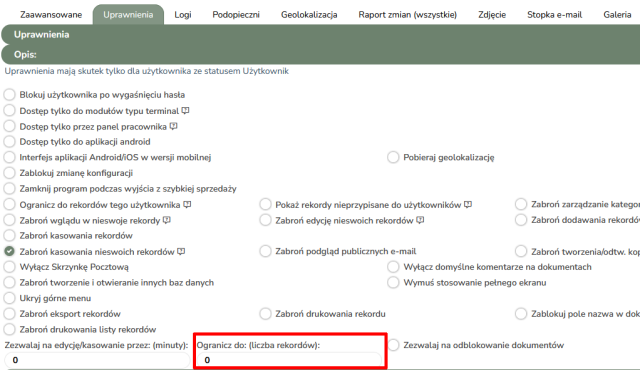The height and width of the screenshot is (370, 640).
Task: Check Zabroń eksport rekordów
Action: pyautogui.click(x=9, y=314)
